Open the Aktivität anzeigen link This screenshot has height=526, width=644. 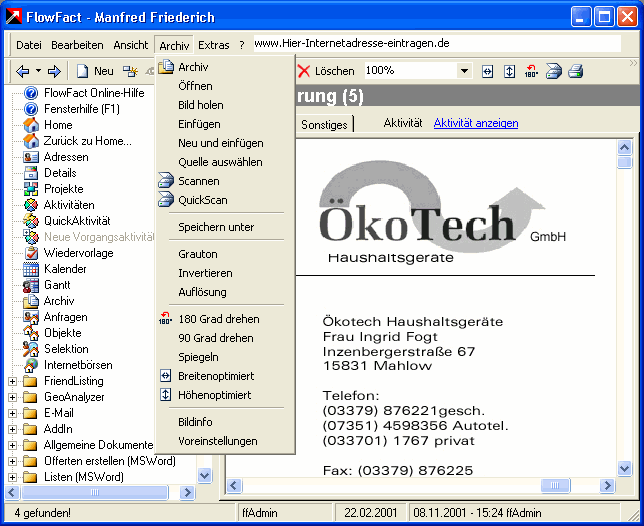[475, 123]
